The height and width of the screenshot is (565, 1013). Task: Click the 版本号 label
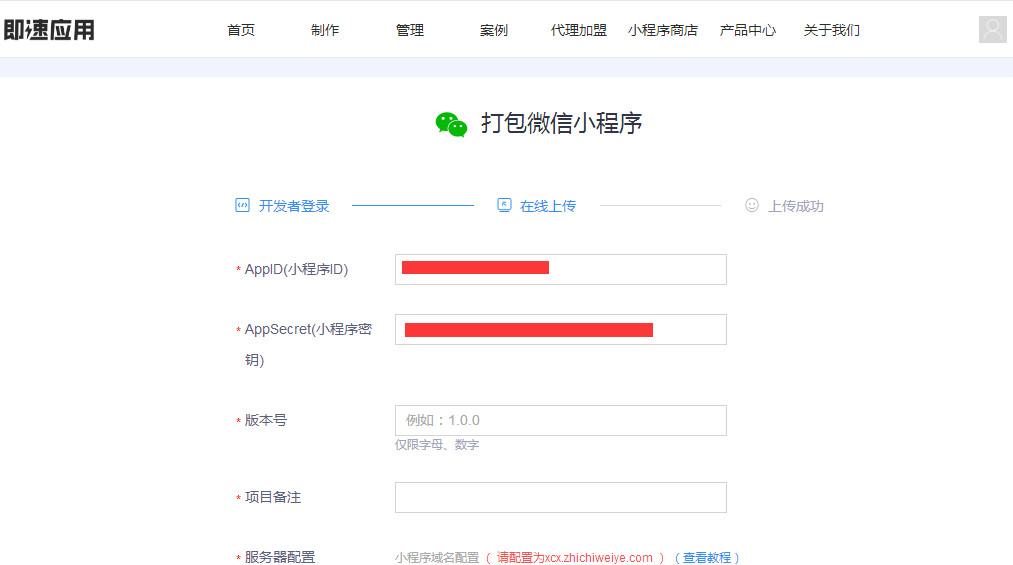point(266,420)
